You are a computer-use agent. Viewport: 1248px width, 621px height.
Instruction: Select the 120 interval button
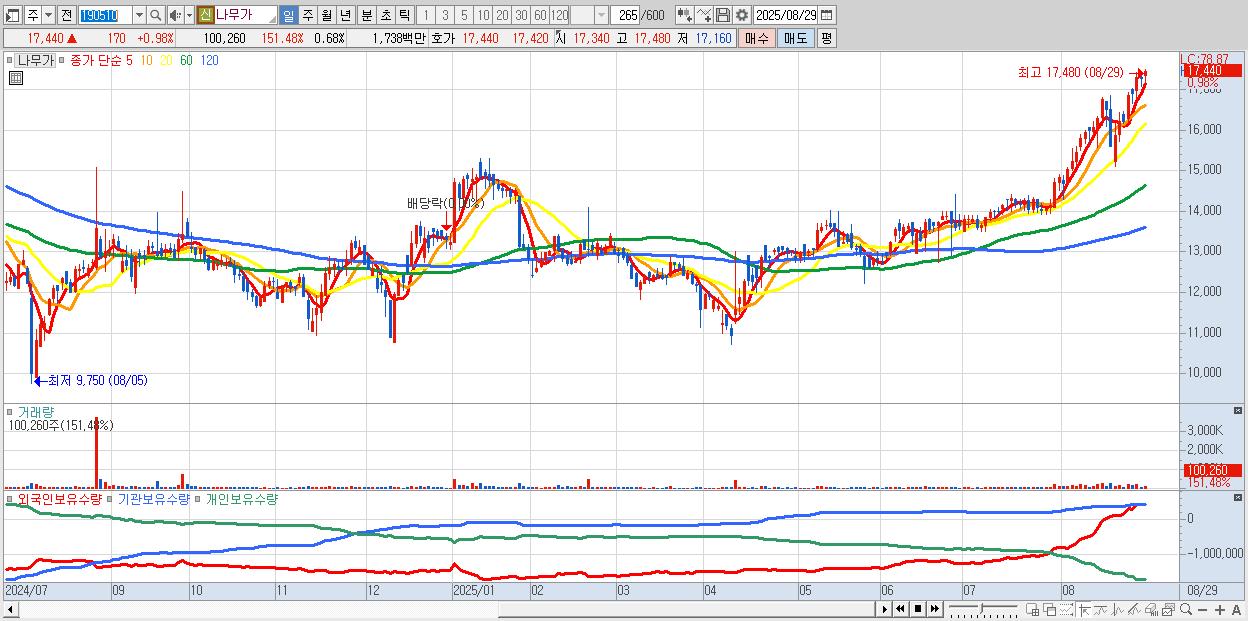(x=560, y=15)
